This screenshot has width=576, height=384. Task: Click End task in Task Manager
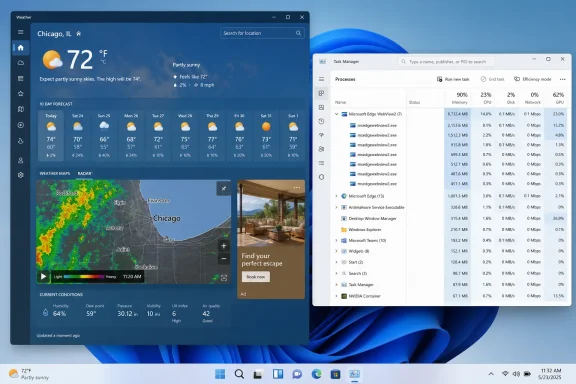click(x=493, y=79)
